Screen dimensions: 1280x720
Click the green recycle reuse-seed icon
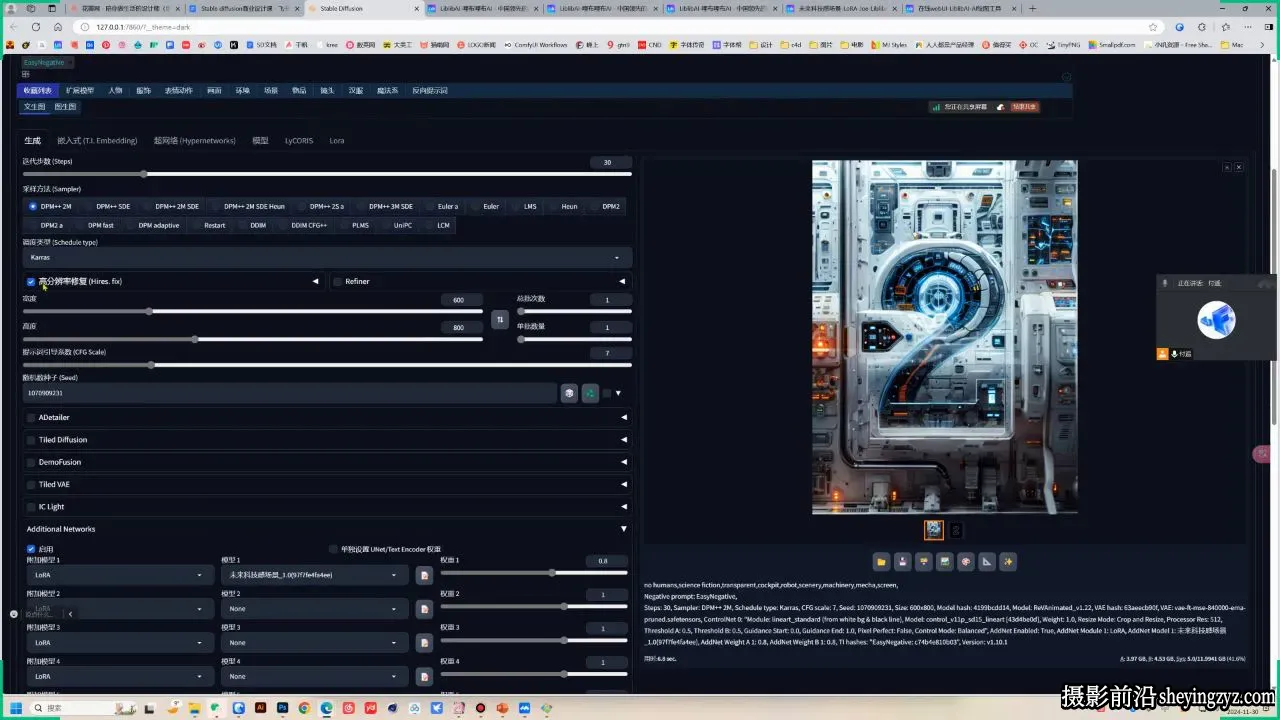click(590, 393)
